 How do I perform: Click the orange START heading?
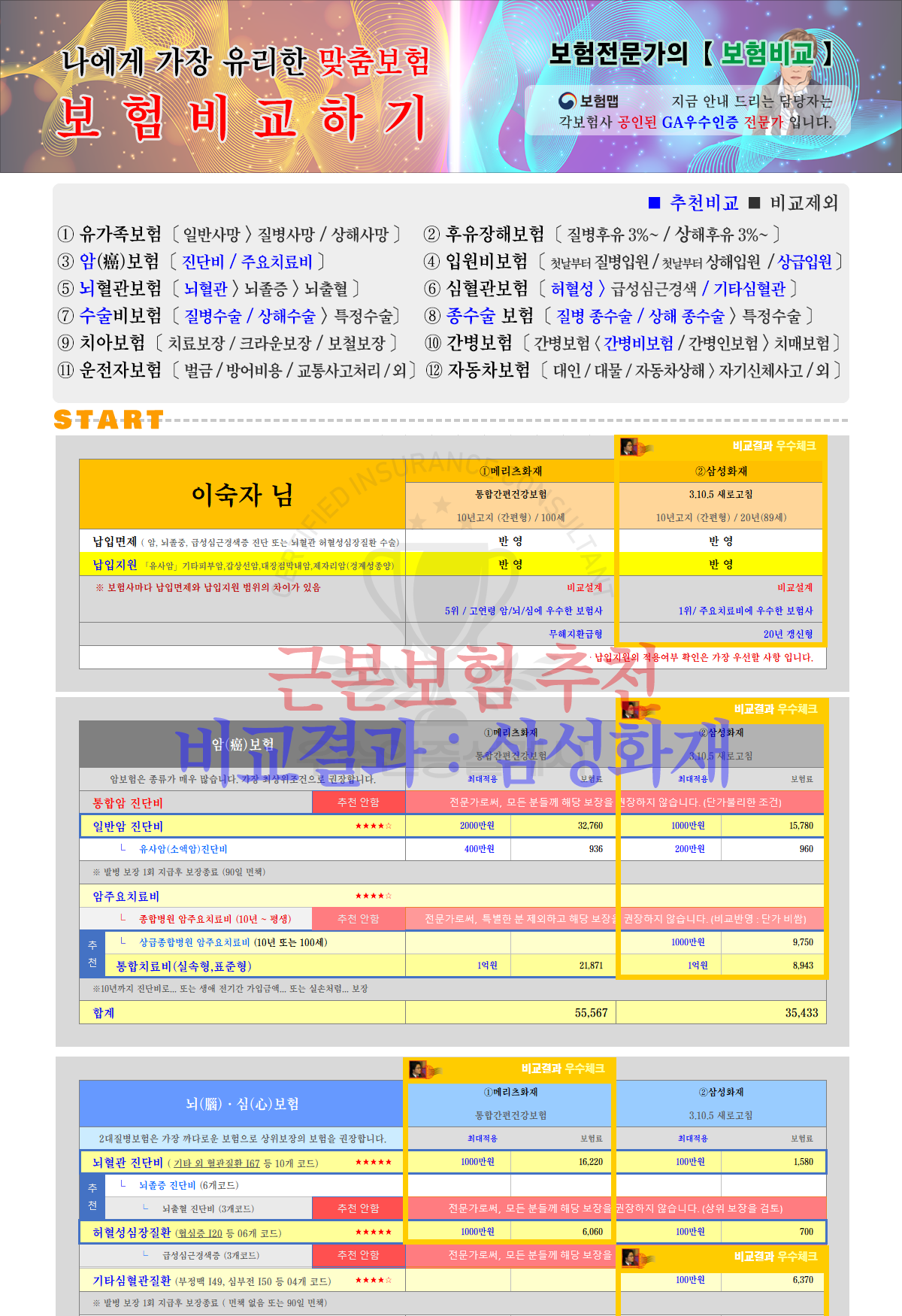[109, 420]
